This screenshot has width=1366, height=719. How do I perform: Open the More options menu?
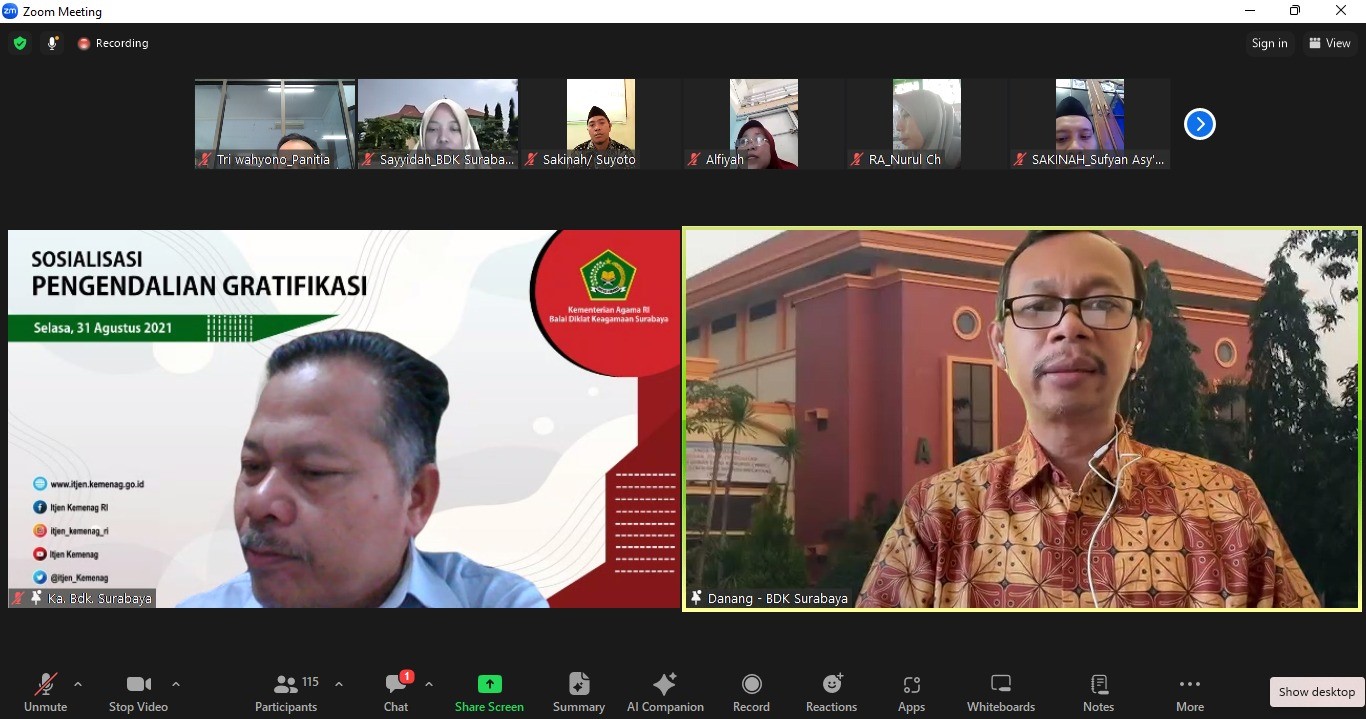click(x=1189, y=693)
